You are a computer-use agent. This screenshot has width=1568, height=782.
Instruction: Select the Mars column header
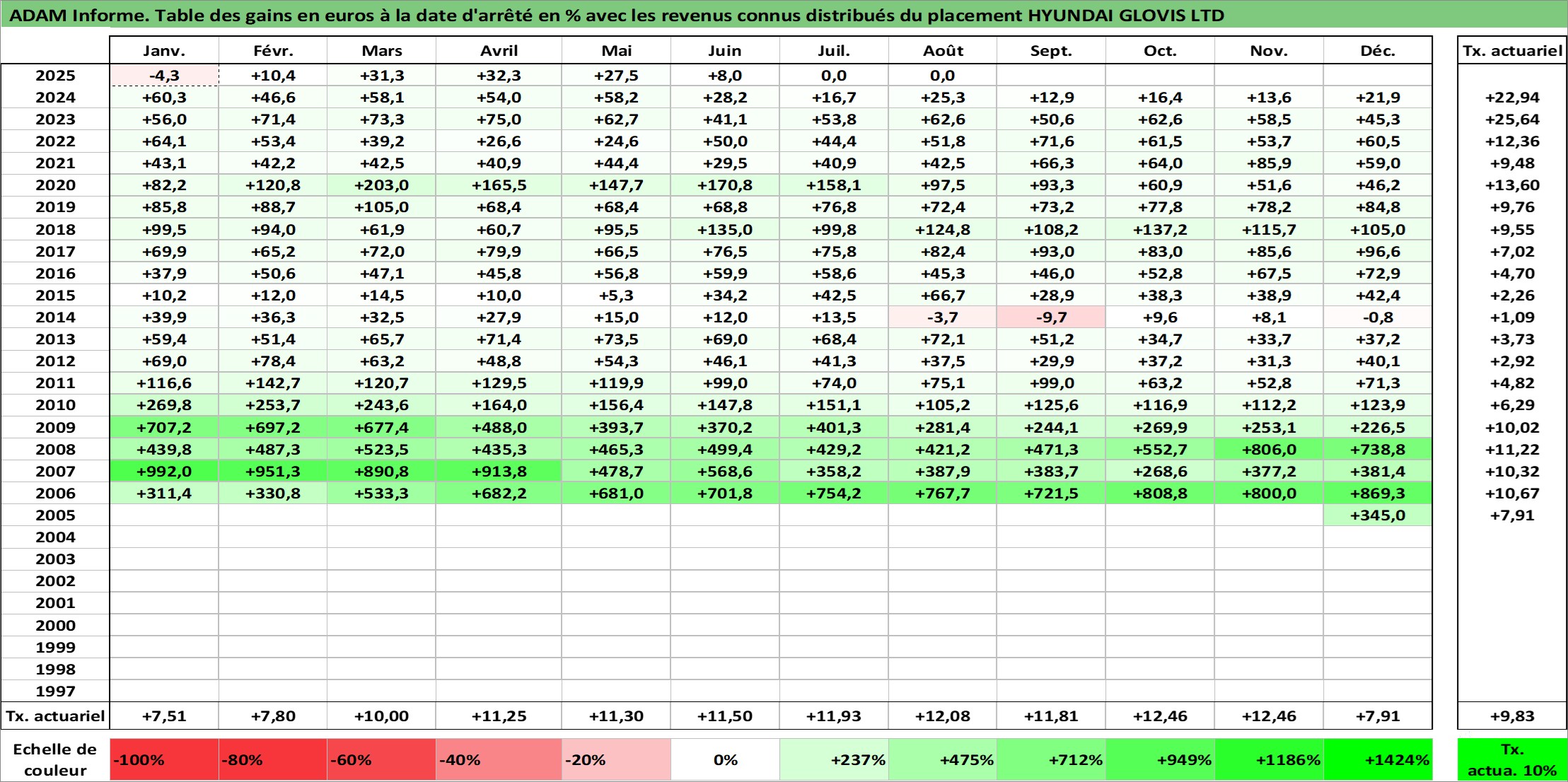[382, 50]
